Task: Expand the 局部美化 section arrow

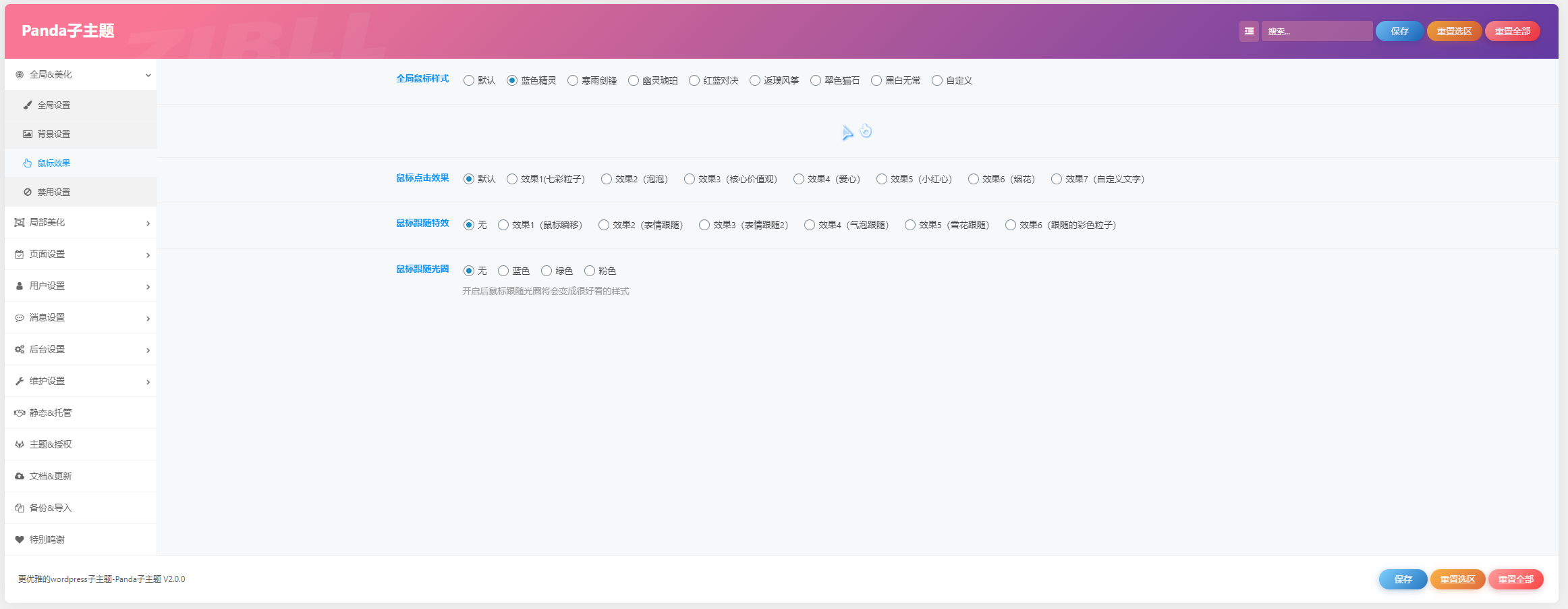Action: 148,223
